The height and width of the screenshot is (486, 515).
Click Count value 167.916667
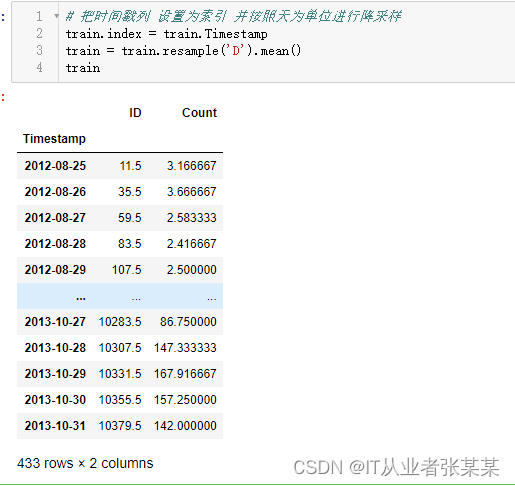[185, 374]
